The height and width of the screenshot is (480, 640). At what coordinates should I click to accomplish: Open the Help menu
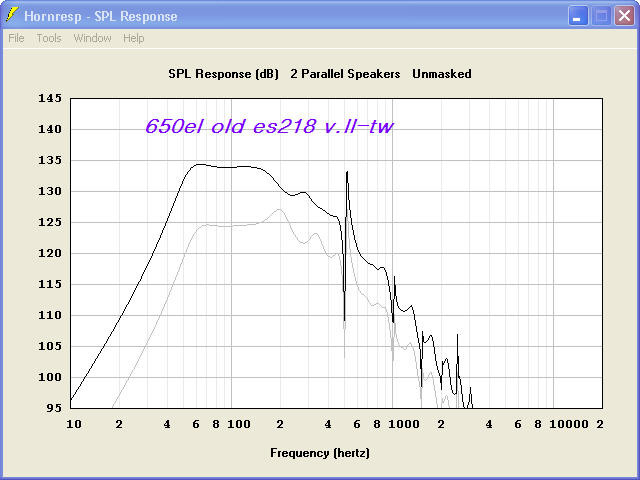coord(133,38)
